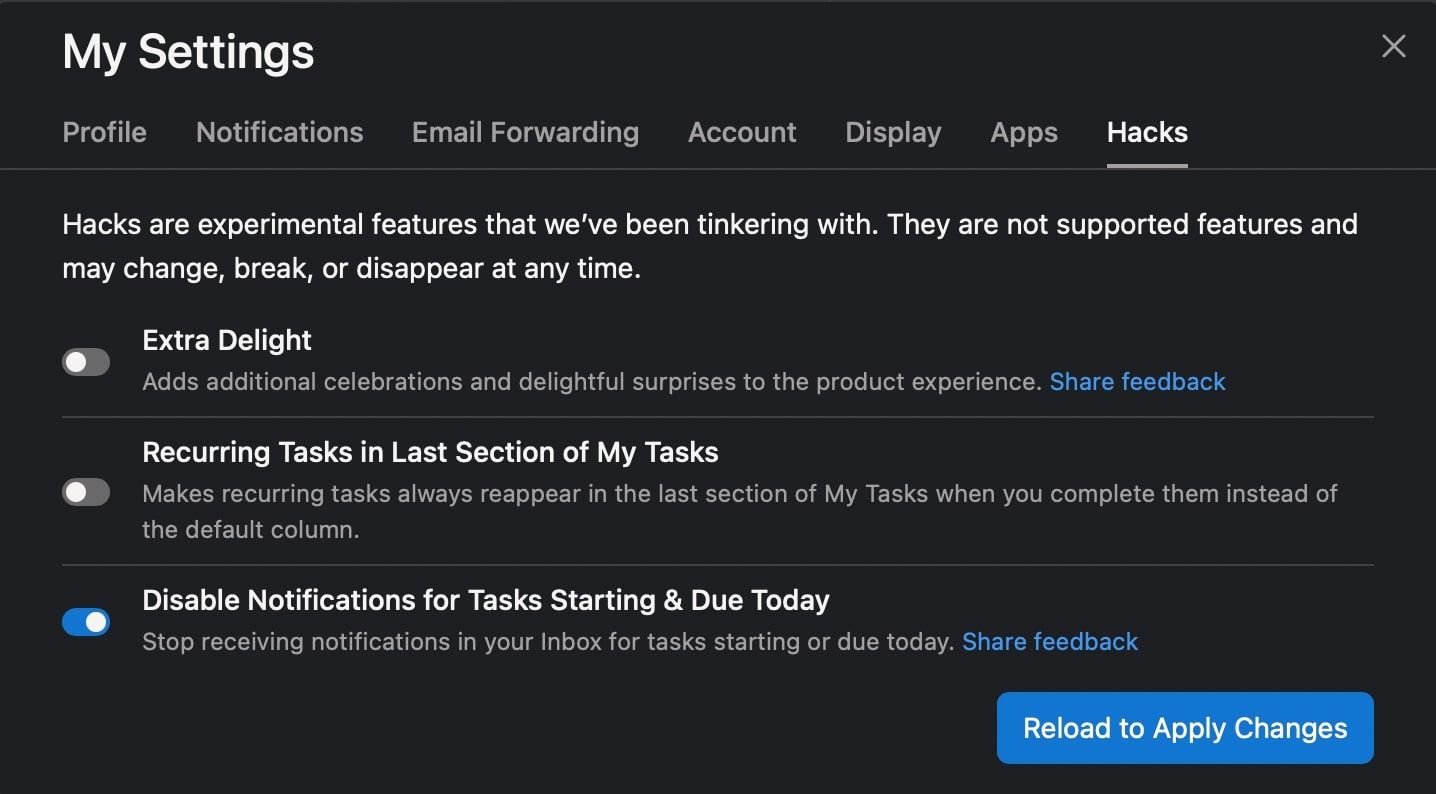This screenshot has width=1436, height=794.
Task: Close the My Settings dialog
Action: coord(1393,46)
